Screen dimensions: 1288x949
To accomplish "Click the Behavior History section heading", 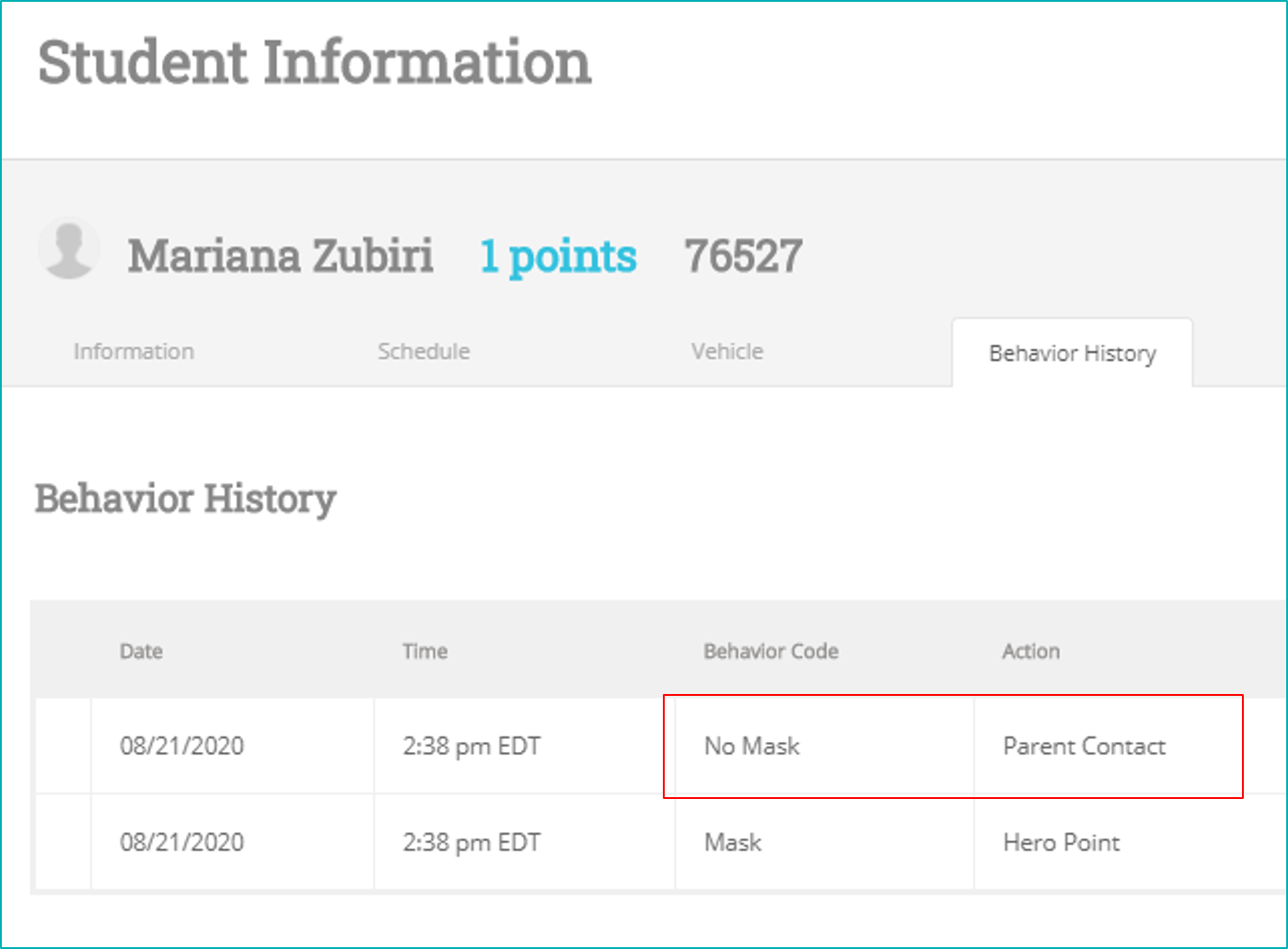I will point(185,499).
